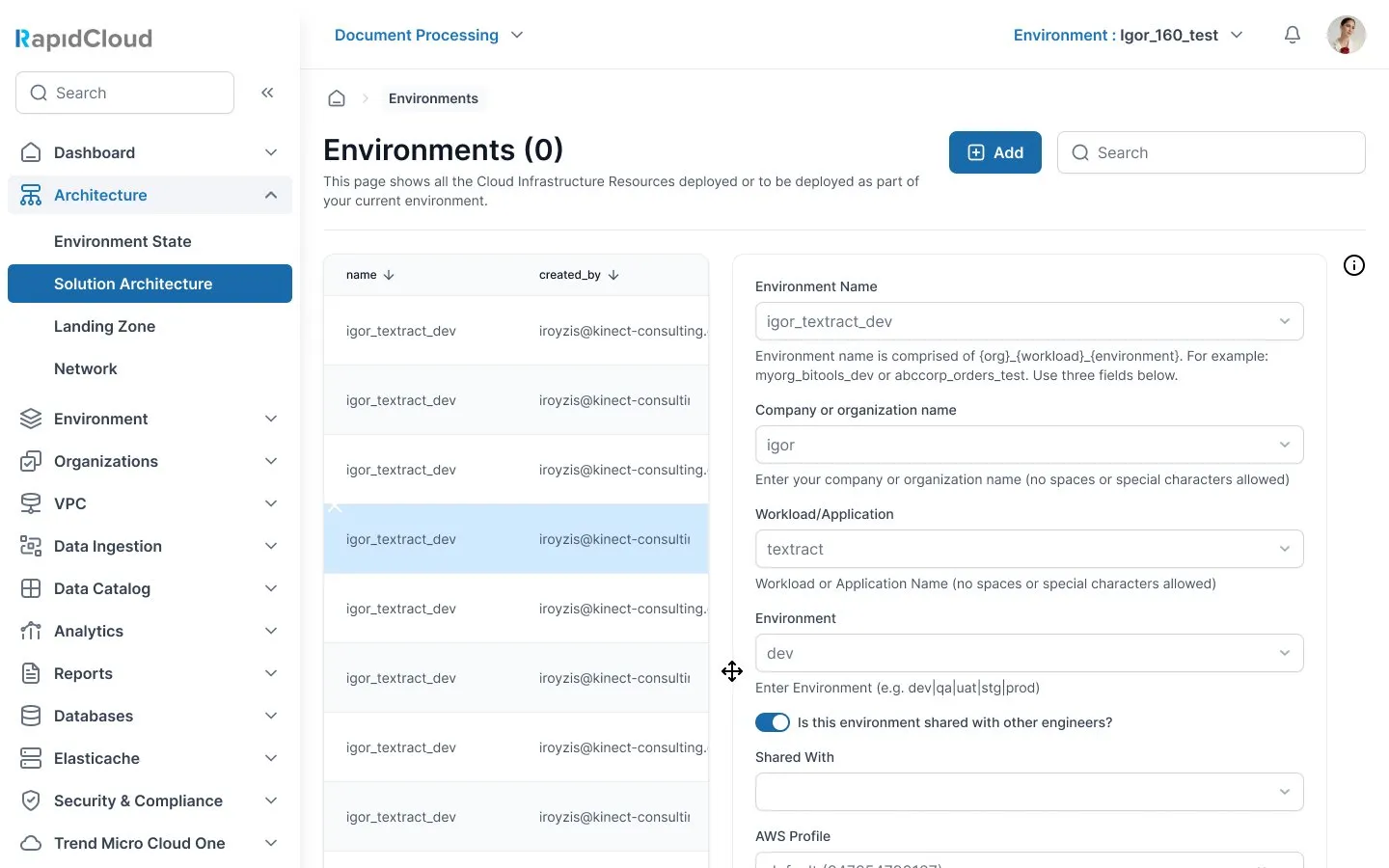
Task: Click the notification bell icon
Action: click(1293, 35)
